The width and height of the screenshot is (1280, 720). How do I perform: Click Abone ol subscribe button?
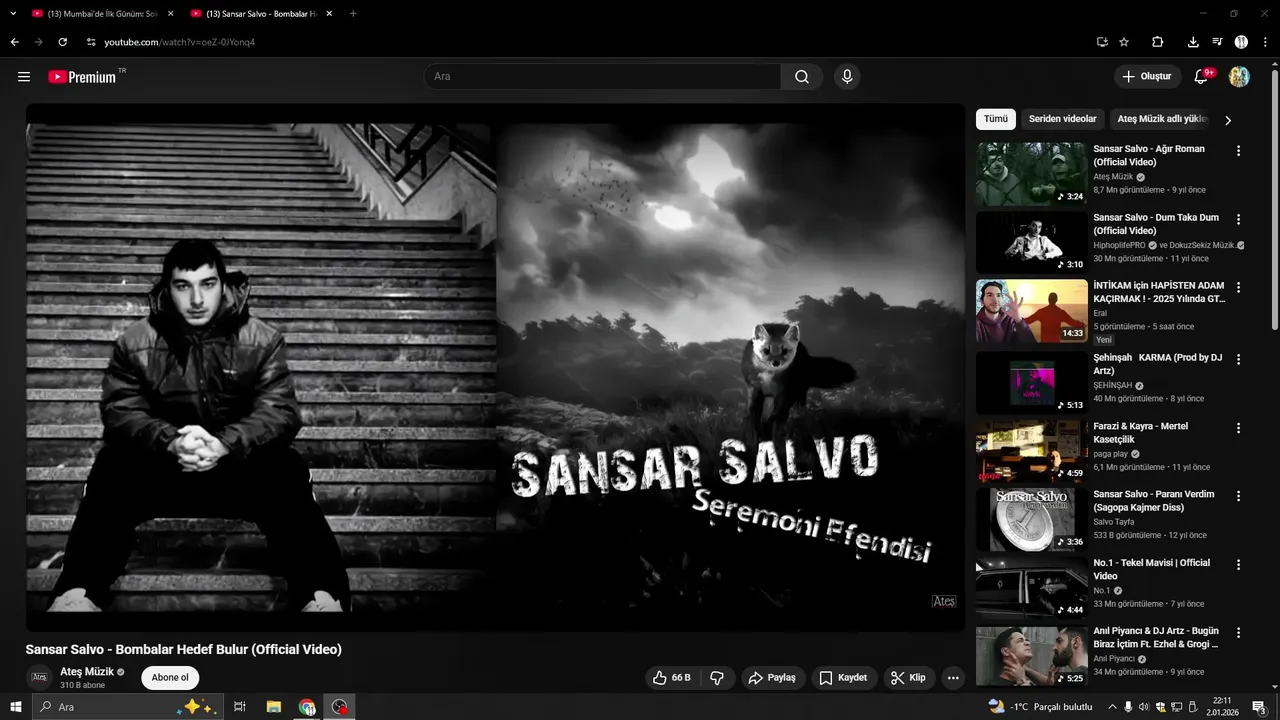click(170, 677)
